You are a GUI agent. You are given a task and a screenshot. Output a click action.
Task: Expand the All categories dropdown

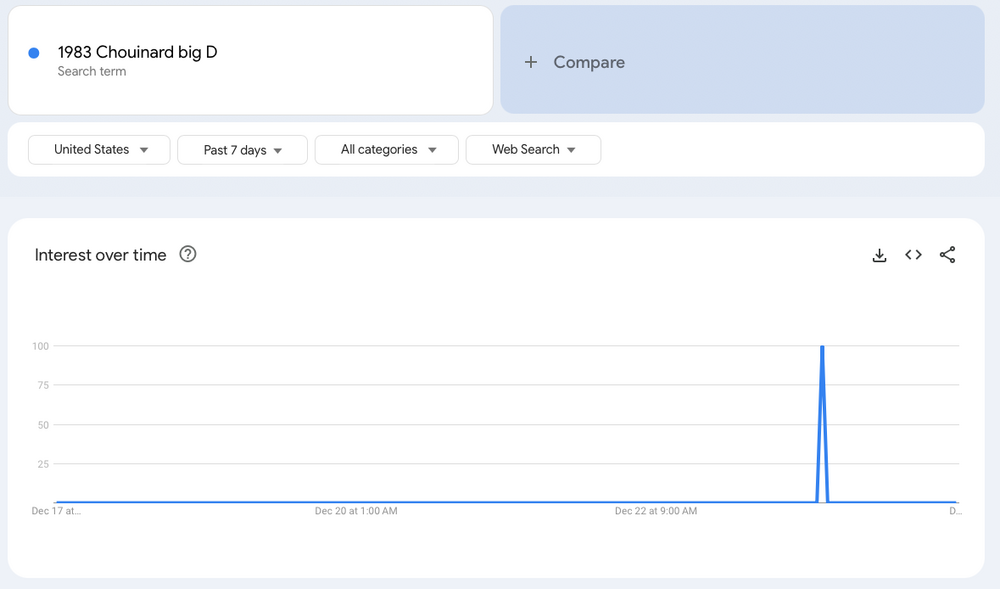[386, 150]
